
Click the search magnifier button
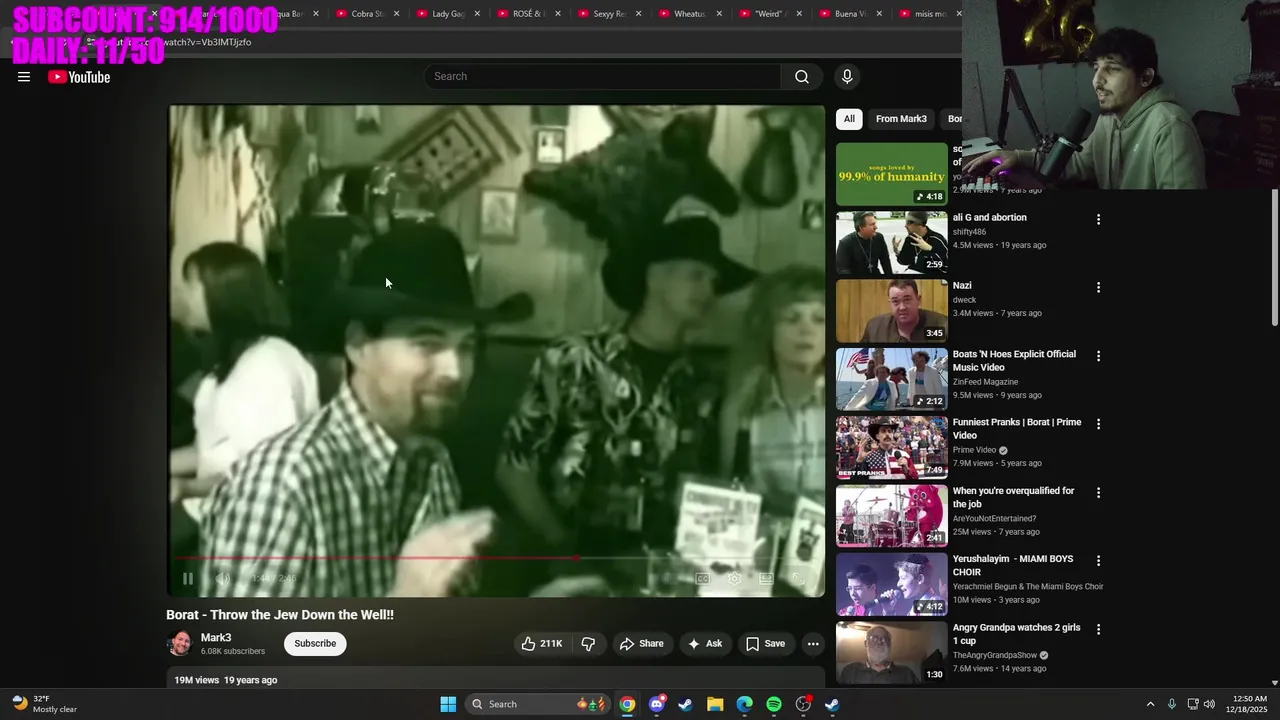pyautogui.click(x=802, y=77)
